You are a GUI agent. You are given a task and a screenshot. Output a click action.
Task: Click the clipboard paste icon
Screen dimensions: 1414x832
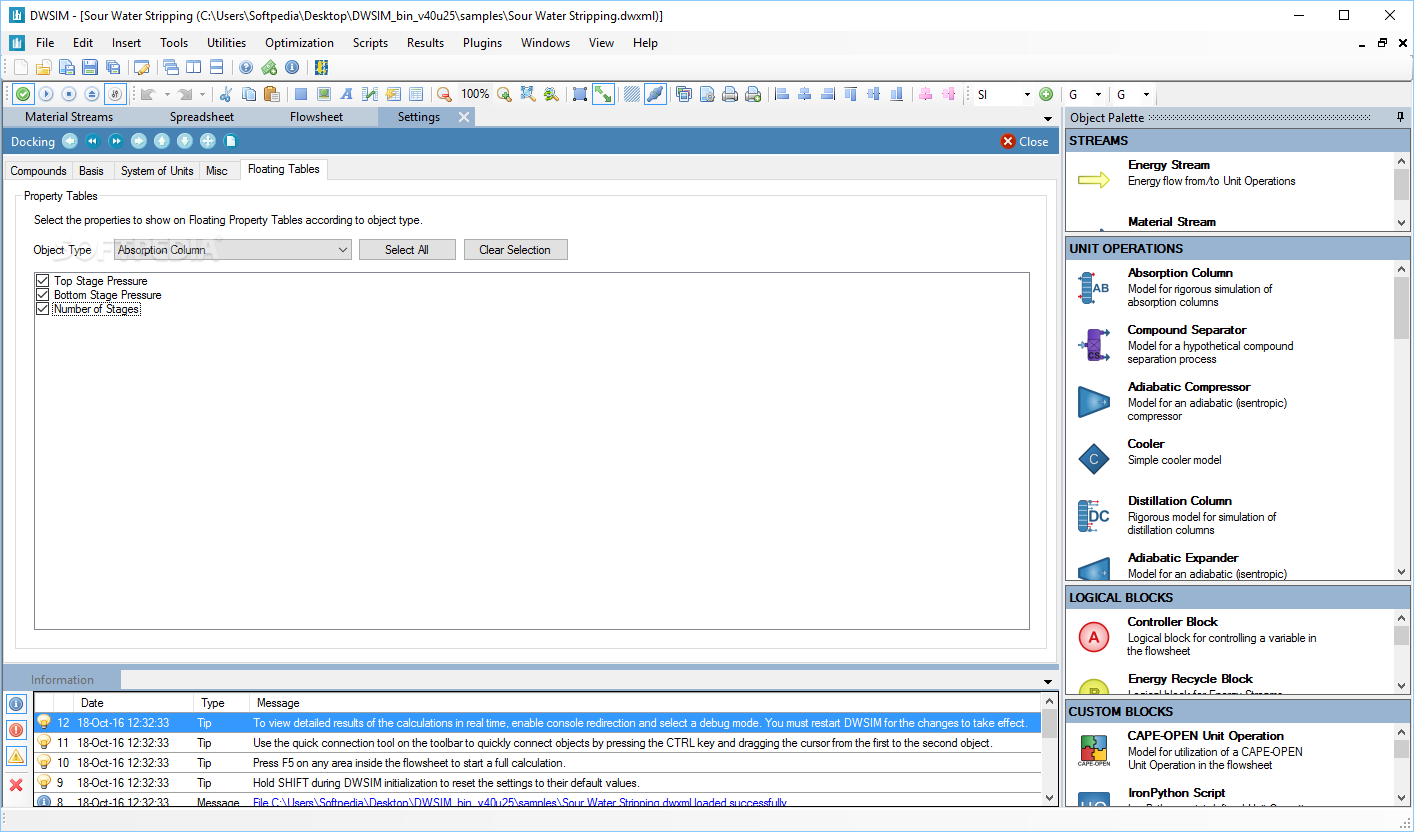pyautogui.click(x=271, y=94)
